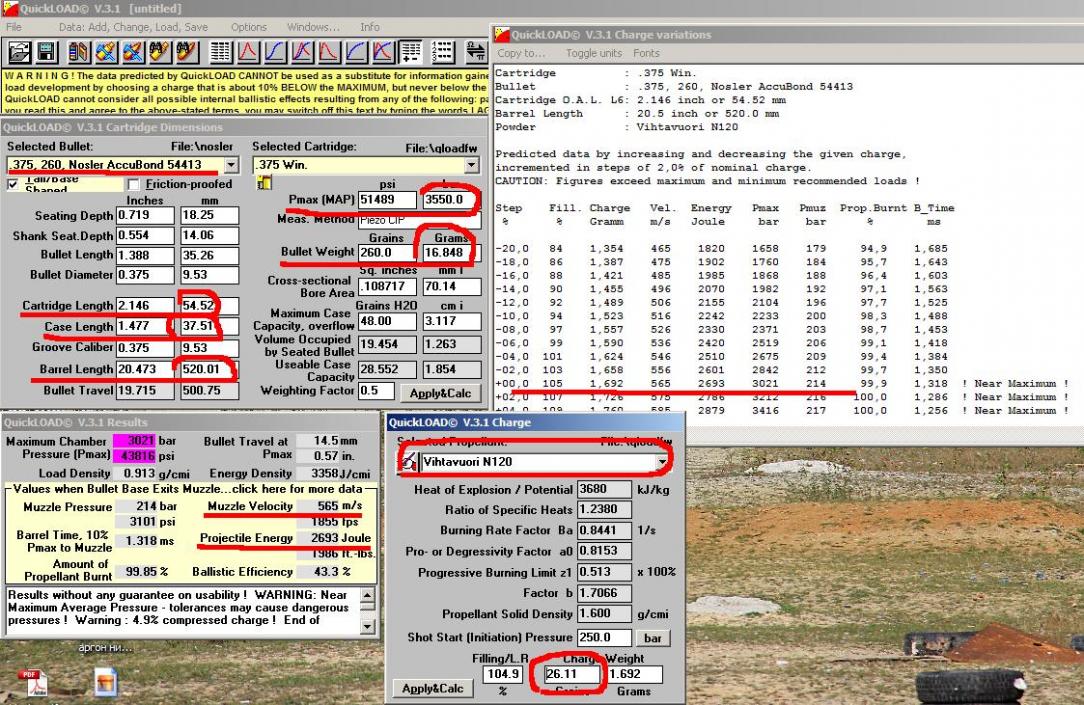The width and height of the screenshot is (1084, 705).
Task: Enable the Friction-proofed checkbox
Action: pos(135,184)
